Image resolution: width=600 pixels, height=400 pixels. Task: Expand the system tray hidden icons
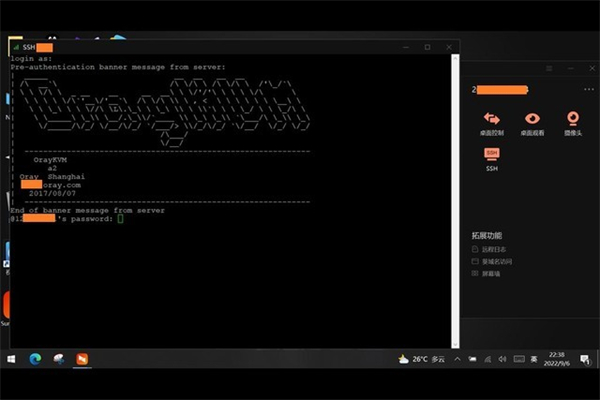[x=457, y=358]
